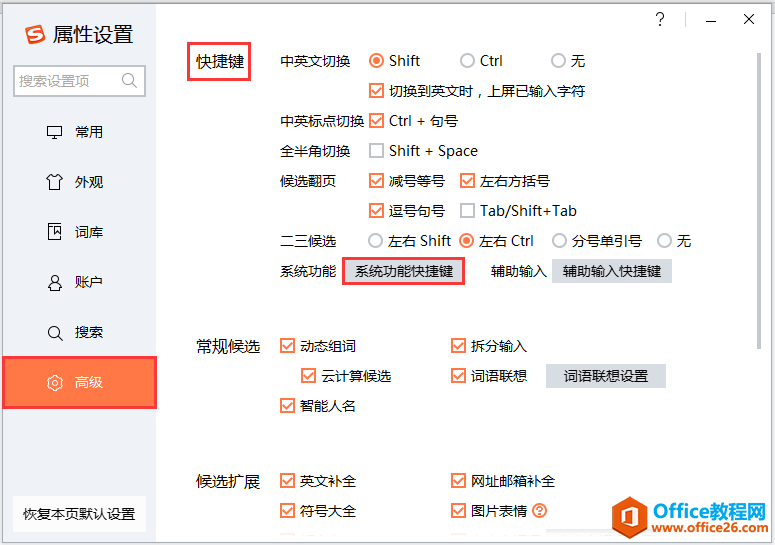Image resolution: width=775 pixels, height=545 pixels.
Task: Enable Shift + Space 全半角切换
Action: pos(376,150)
